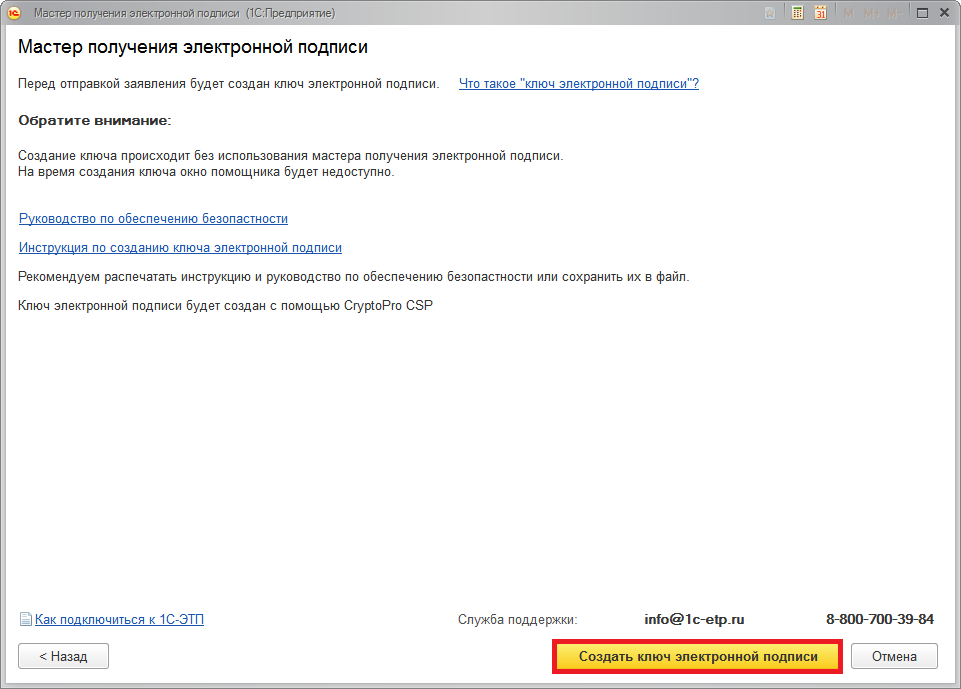Viewport: 961px width, 689px height.
Task: Open Руководство по обеспечению безопасности link
Action: tap(153, 218)
